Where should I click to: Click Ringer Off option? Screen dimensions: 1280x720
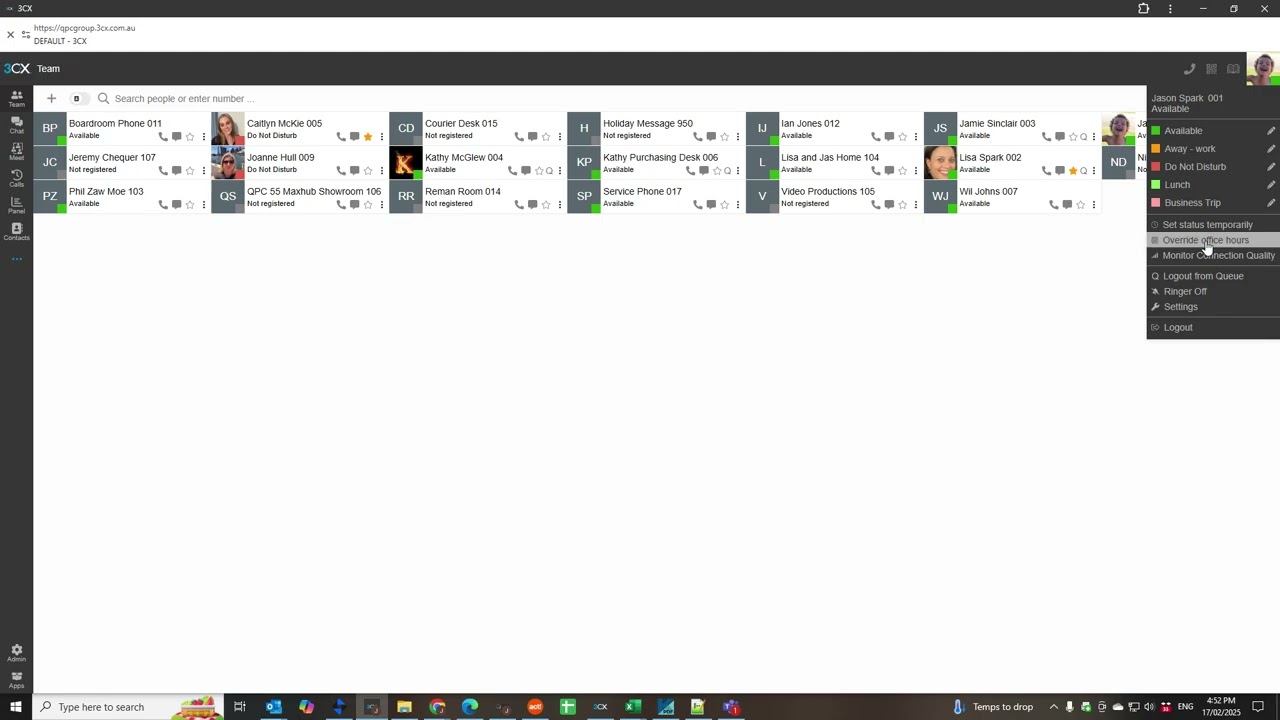1185,292
